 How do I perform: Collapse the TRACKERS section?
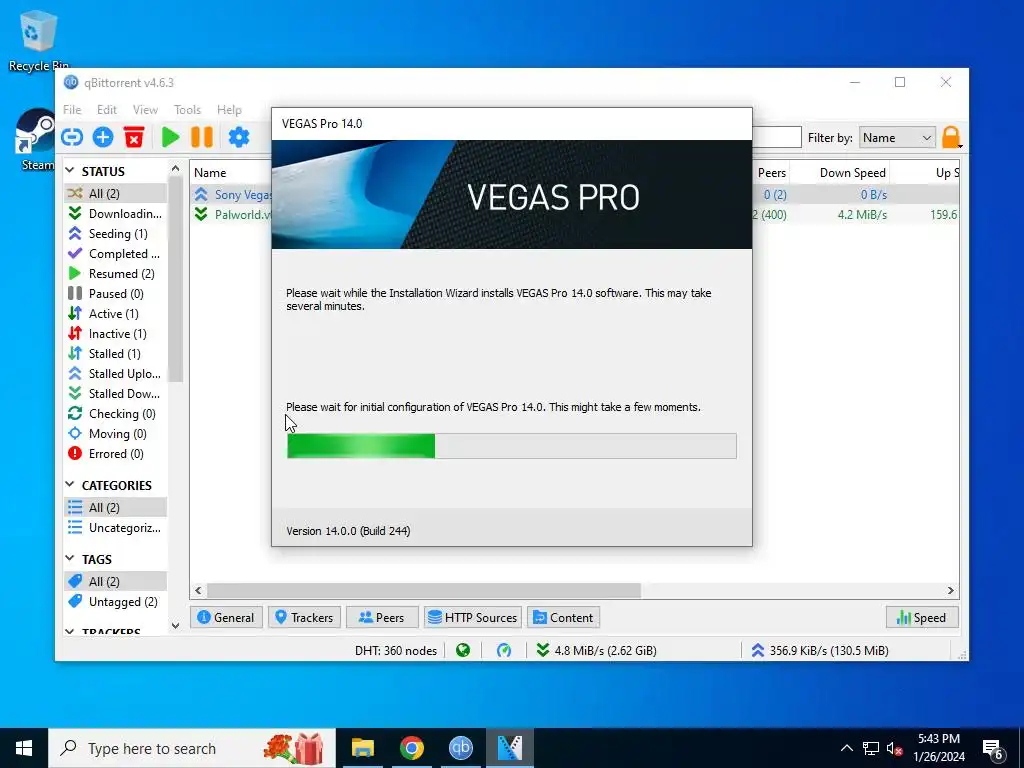click(70, 632)
